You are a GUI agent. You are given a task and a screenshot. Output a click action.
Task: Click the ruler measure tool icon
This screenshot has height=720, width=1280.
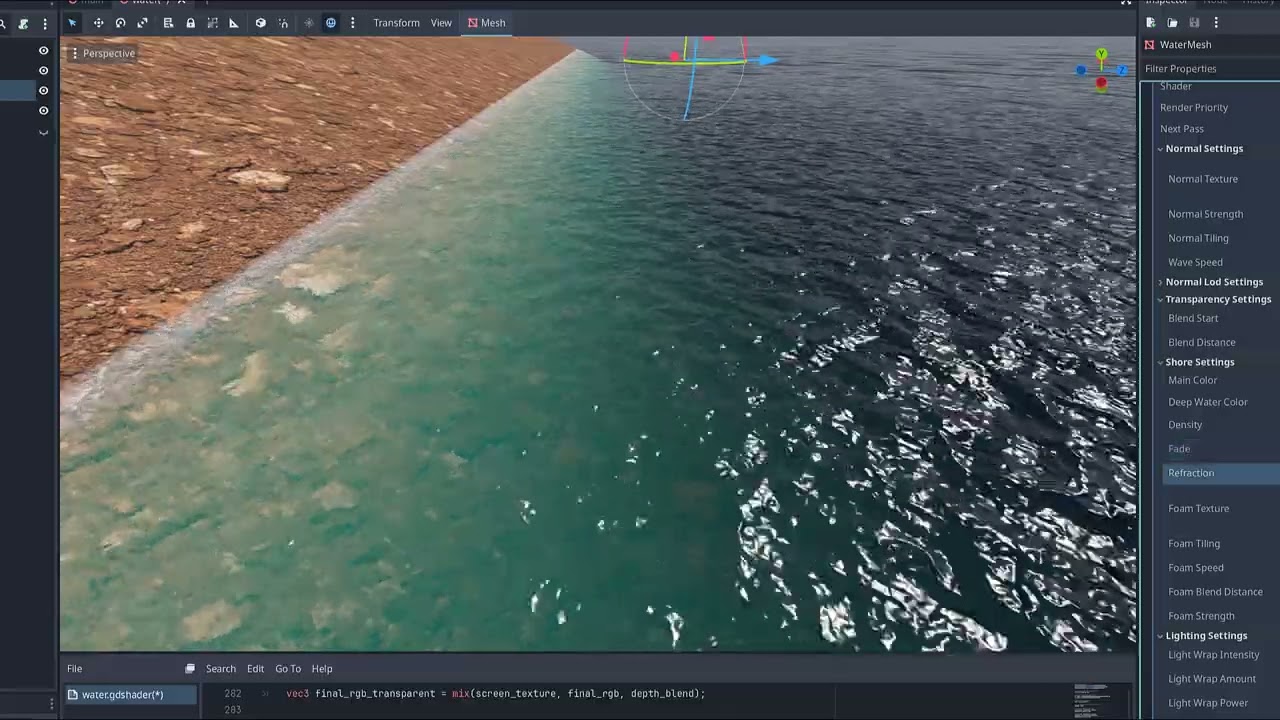(234, 22)
